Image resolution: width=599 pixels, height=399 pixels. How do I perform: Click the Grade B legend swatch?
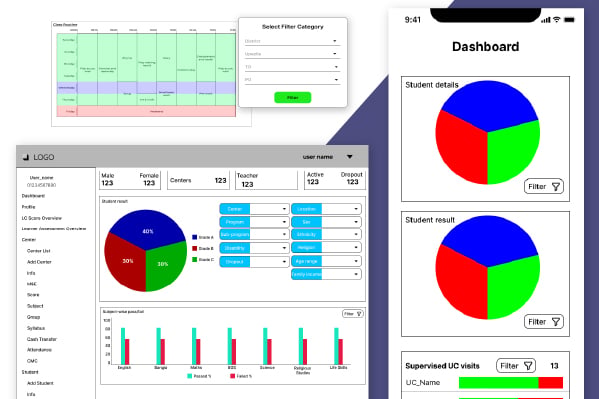click(x=194, y=248)
